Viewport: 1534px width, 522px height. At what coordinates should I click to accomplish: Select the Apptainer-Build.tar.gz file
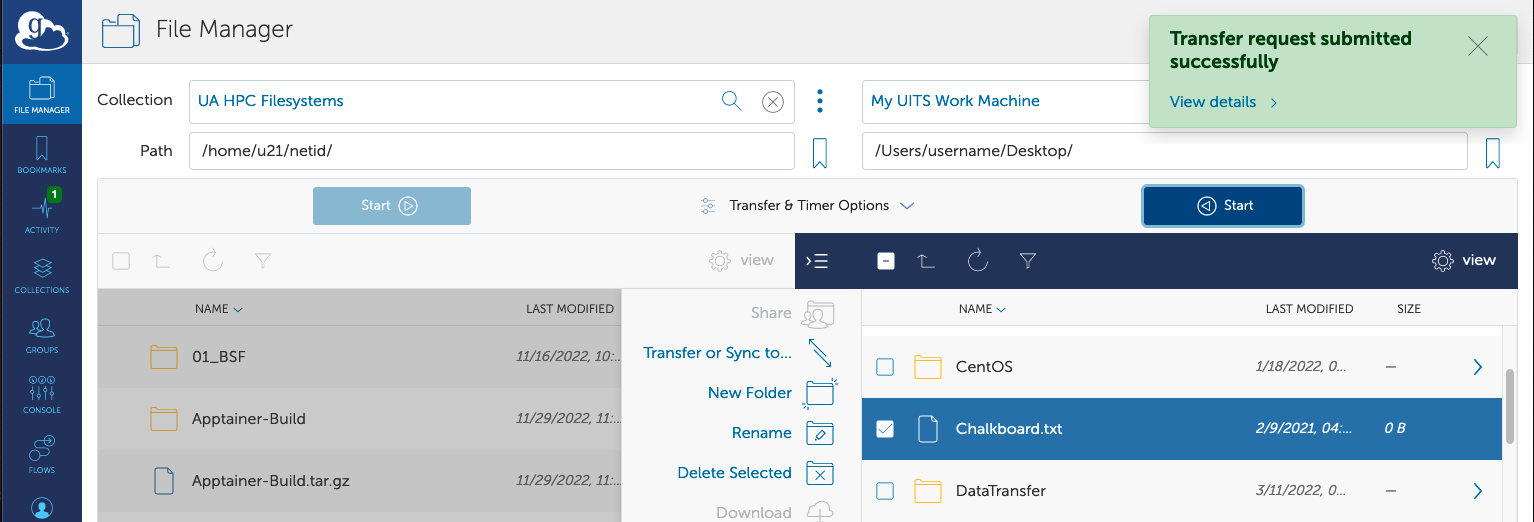359,481
